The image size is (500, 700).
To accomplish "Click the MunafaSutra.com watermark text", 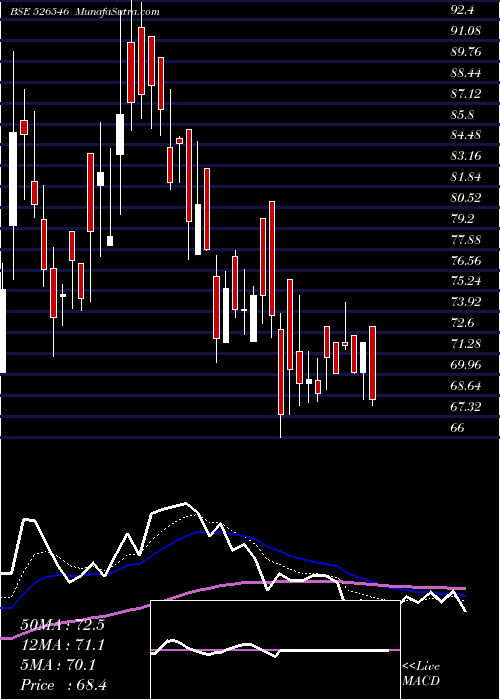I will pyautogui.click(x=118, y=12).
